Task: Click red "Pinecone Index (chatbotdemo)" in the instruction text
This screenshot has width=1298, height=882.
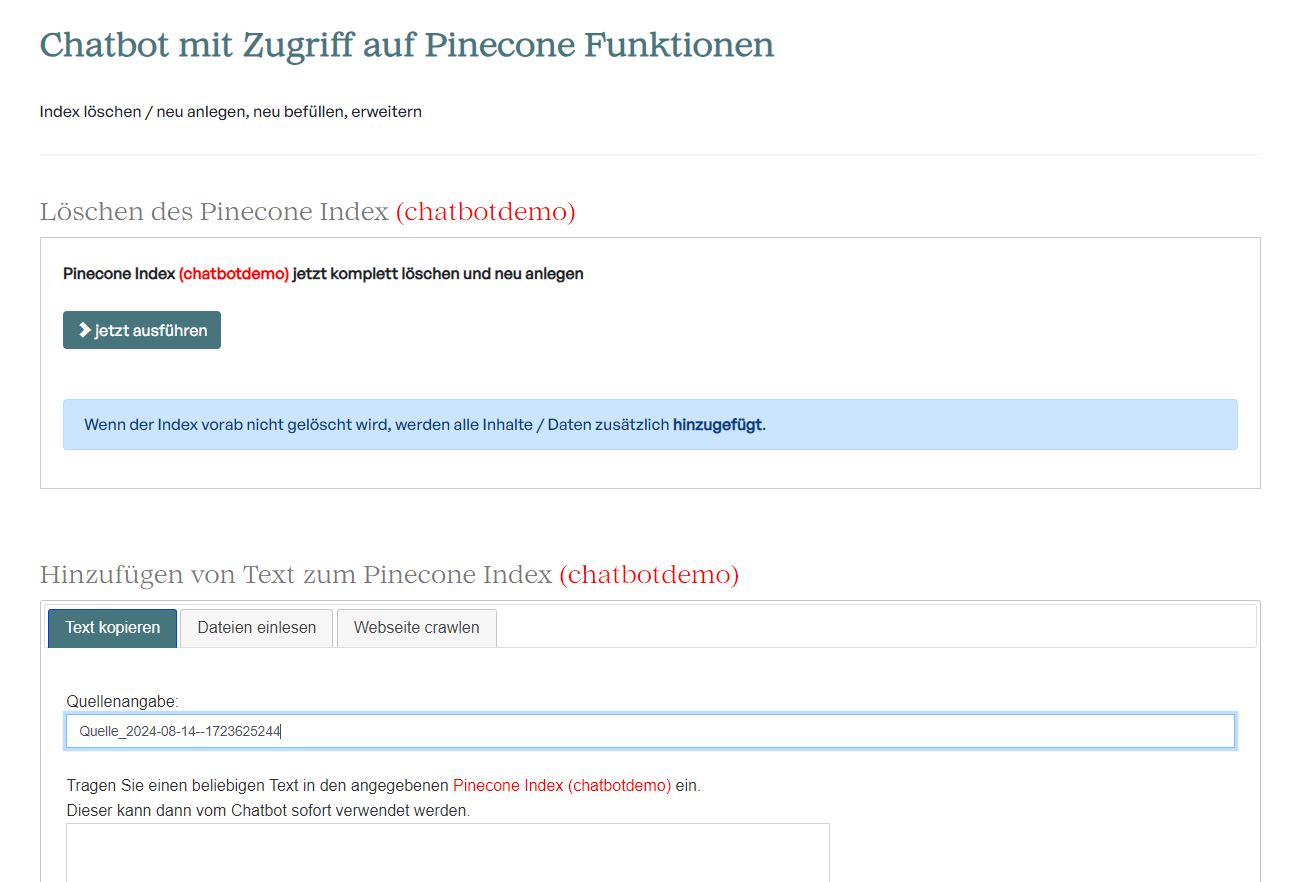Action: click(x=561, y=786)
